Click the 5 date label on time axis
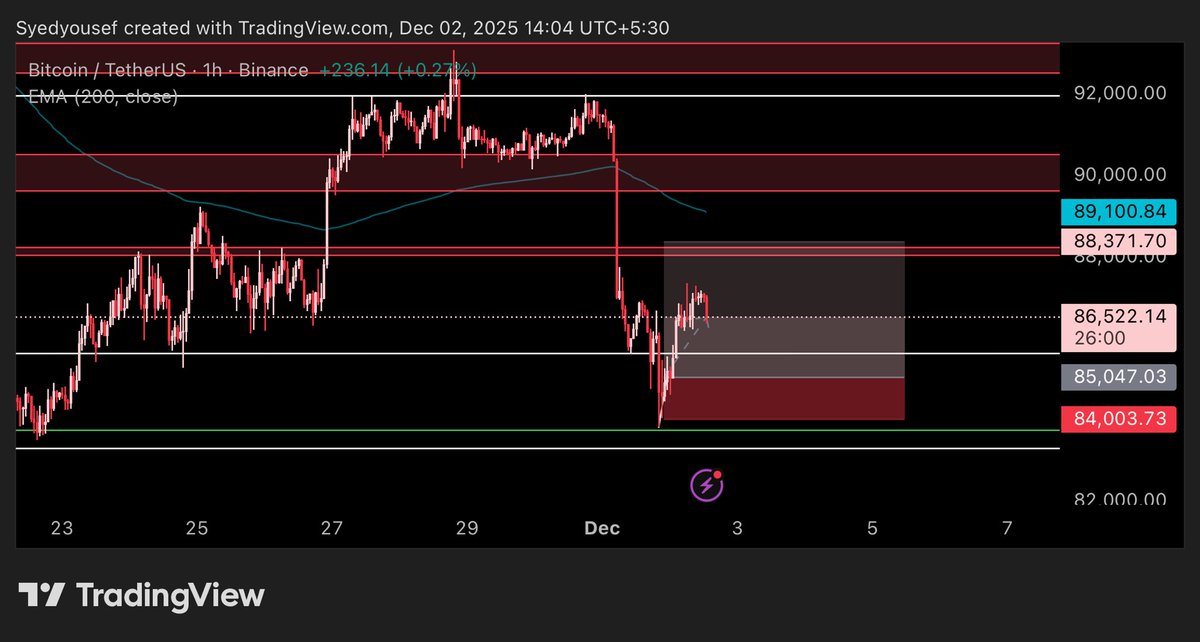This screenshot has width=1200, height=642. pos(872,527)
